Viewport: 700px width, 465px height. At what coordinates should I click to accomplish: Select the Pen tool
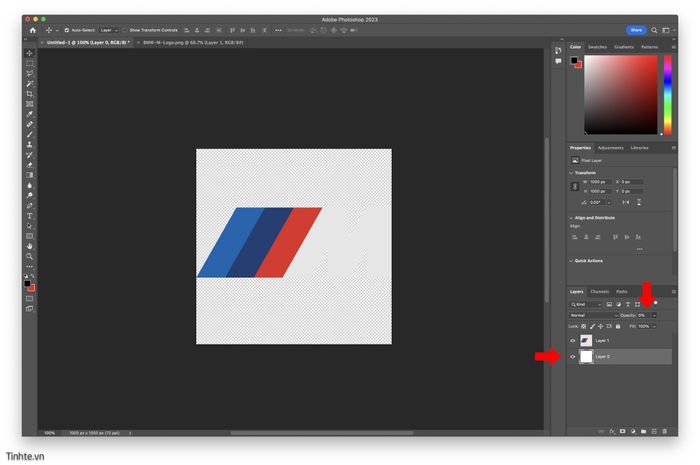coord(29,206)
